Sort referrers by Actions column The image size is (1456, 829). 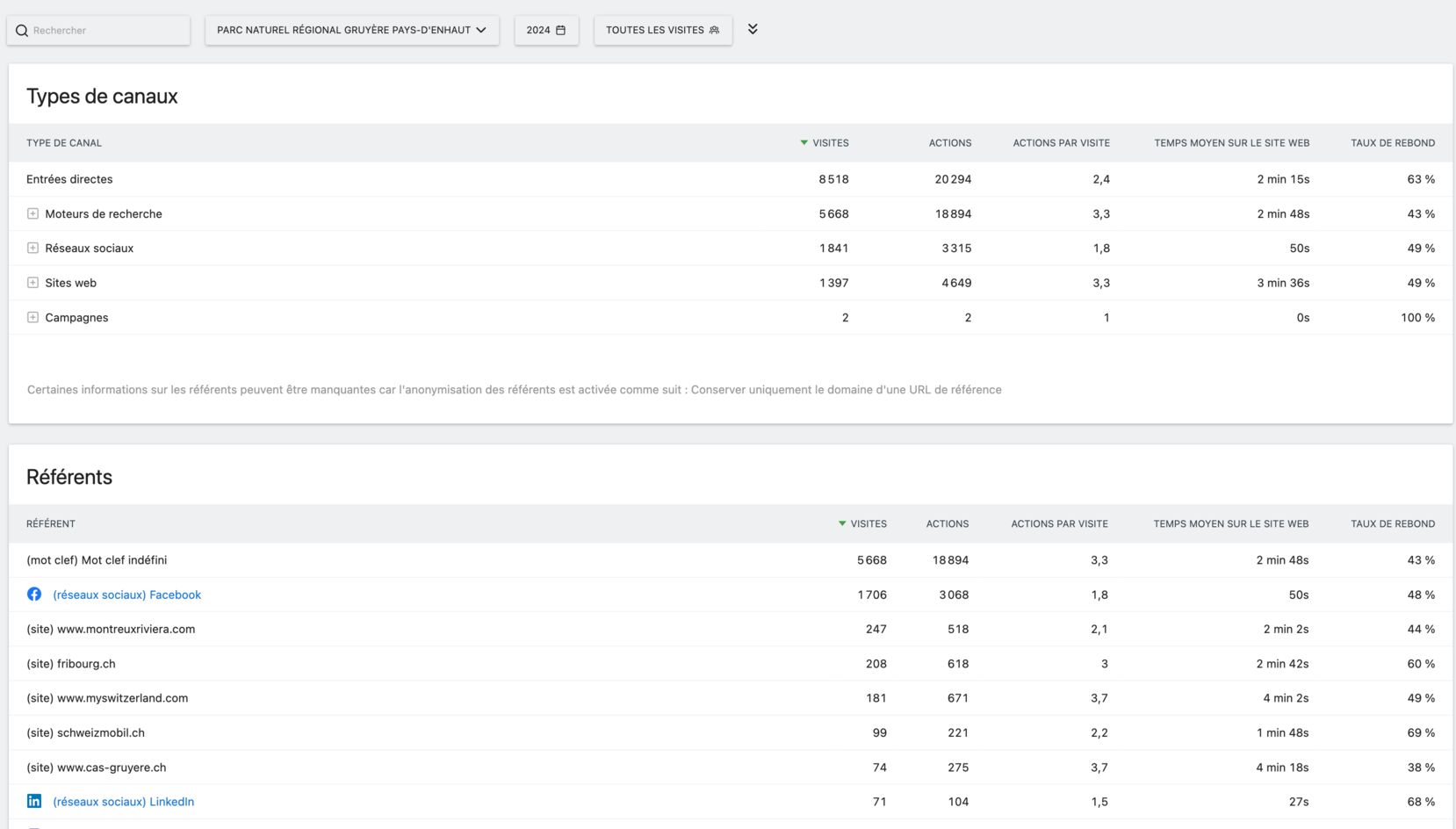click(947, 523)
